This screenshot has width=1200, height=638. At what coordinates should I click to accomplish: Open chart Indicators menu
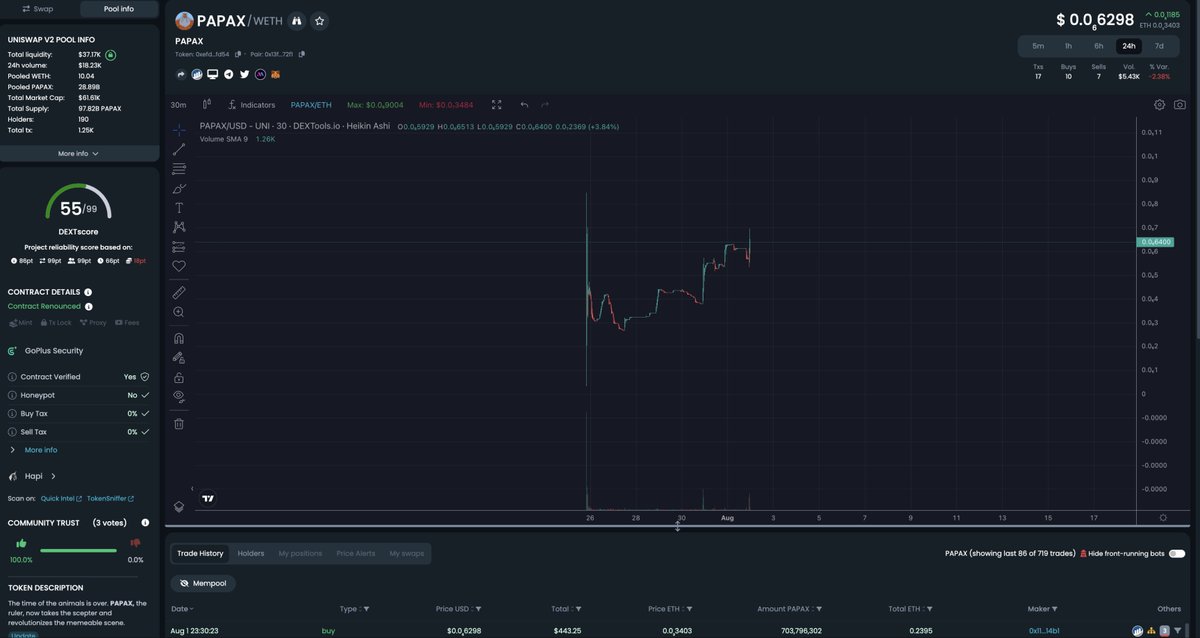coord(252,104)
